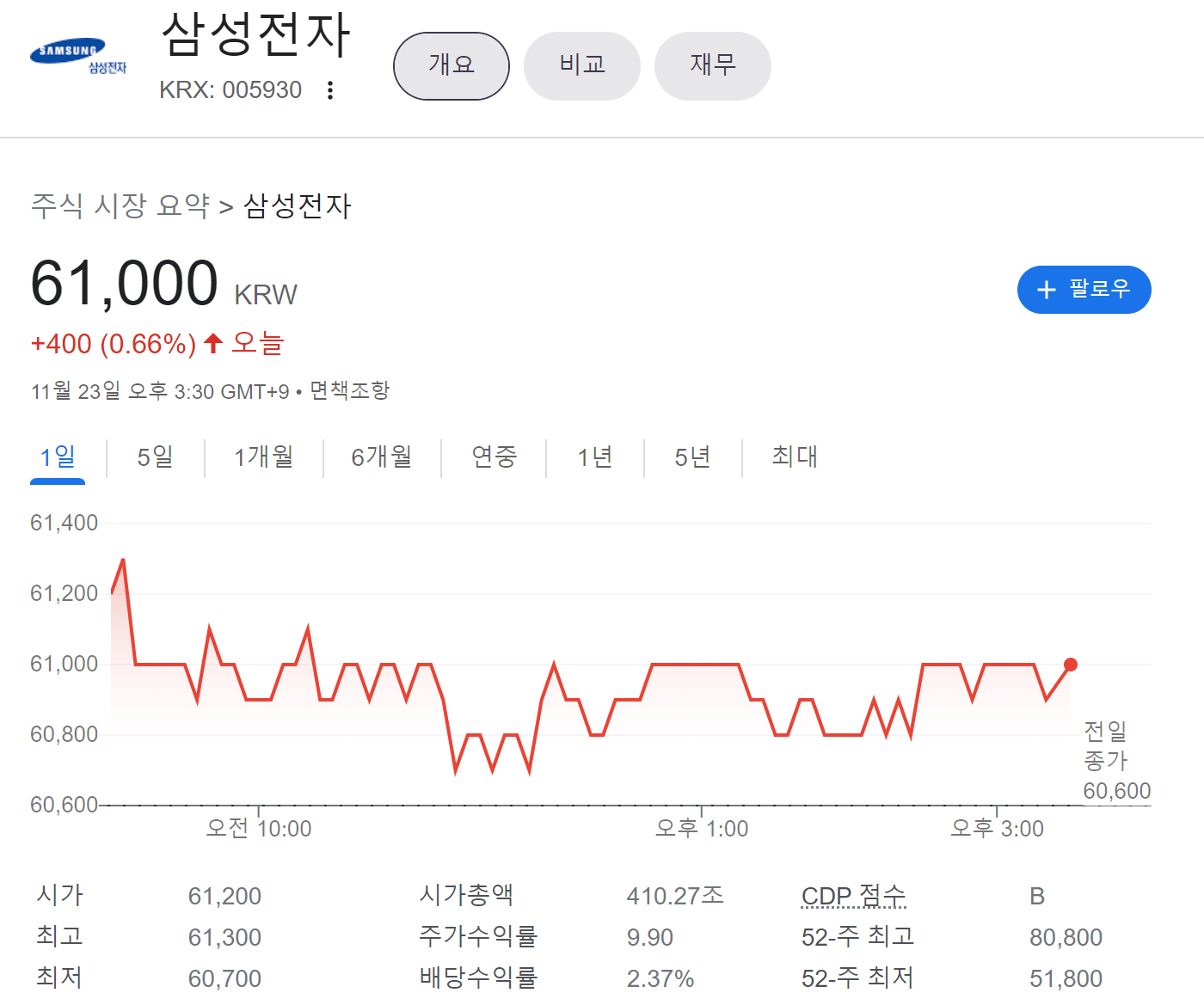Click the 배당수익률 value 2.37%
Viewport: 1204px width, 999px height.
point(660,978)
